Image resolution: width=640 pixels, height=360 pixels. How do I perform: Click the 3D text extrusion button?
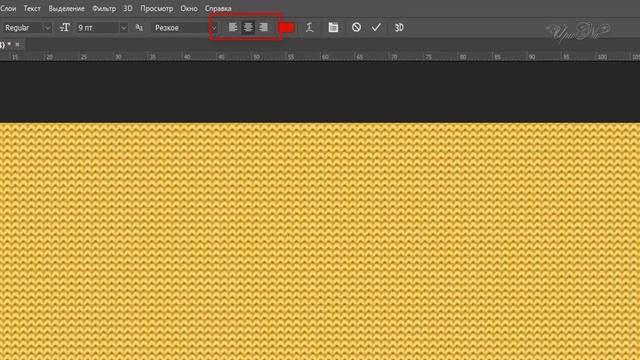coord(399,28)
